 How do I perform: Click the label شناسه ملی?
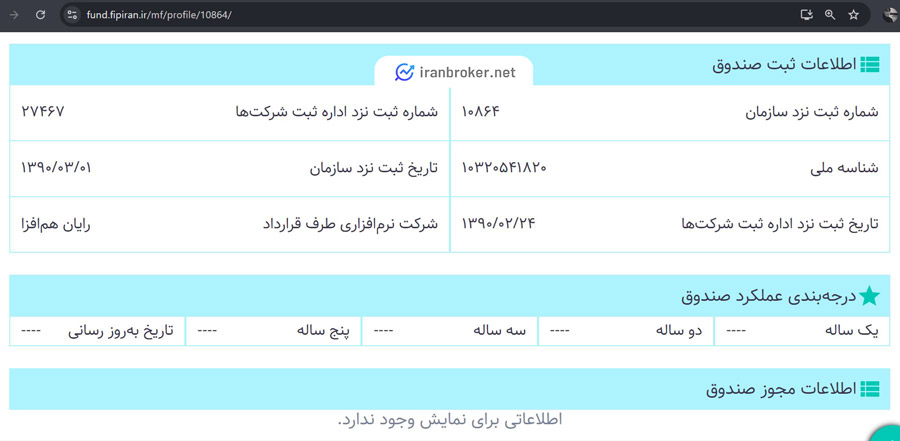846,168
